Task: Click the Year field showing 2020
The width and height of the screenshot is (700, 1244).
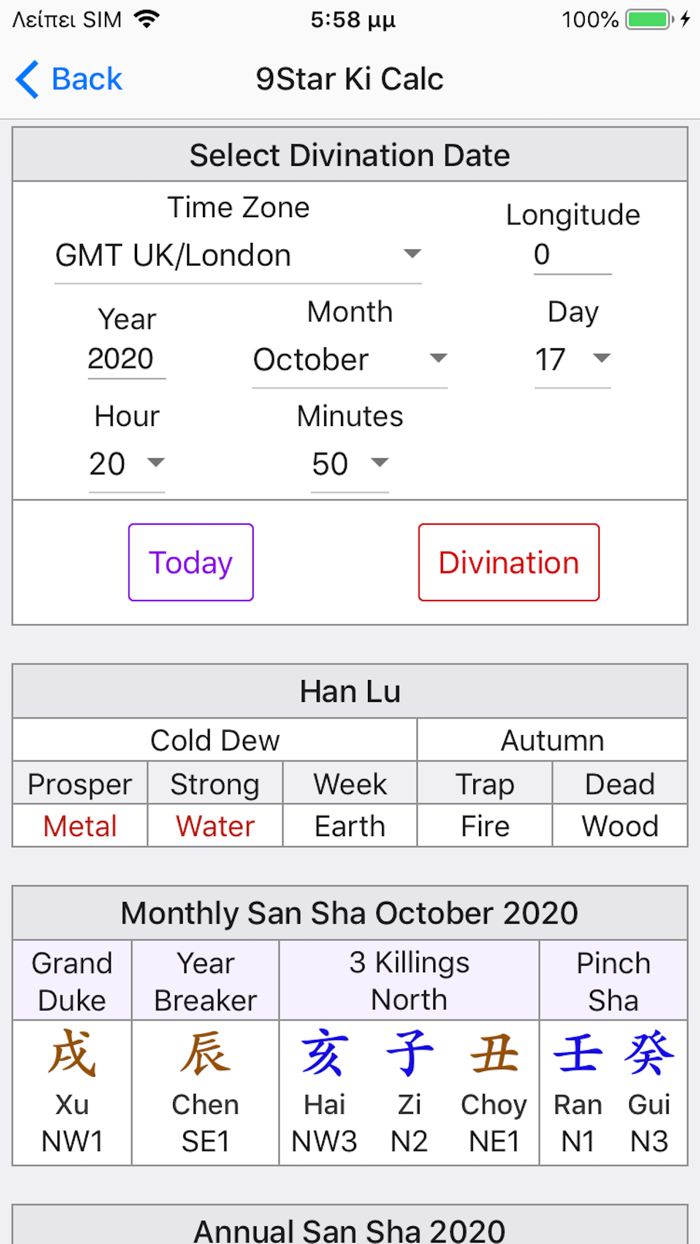Action: tap(126, 360)
